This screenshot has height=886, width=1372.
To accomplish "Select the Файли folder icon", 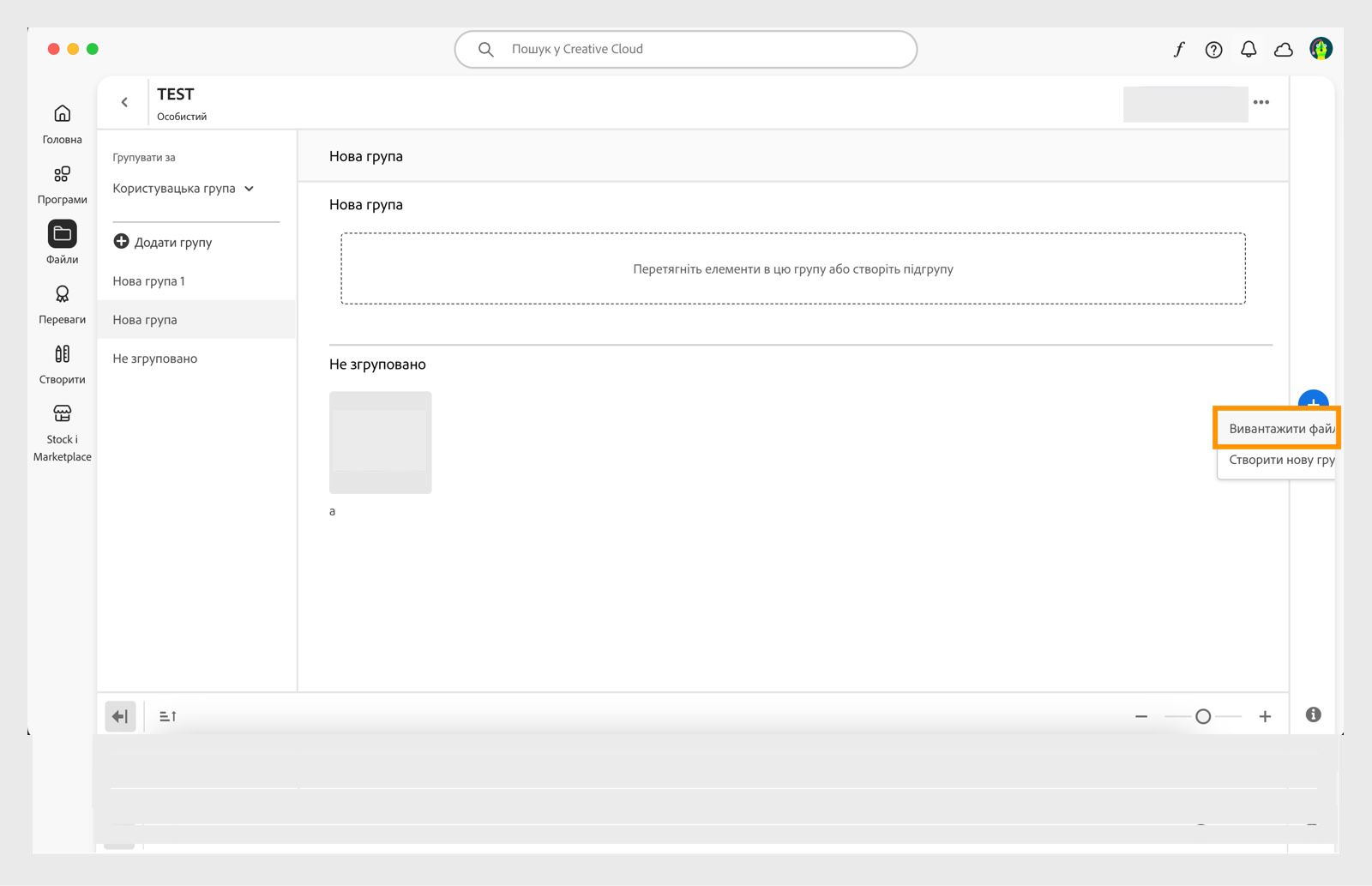I will [62, 233].
